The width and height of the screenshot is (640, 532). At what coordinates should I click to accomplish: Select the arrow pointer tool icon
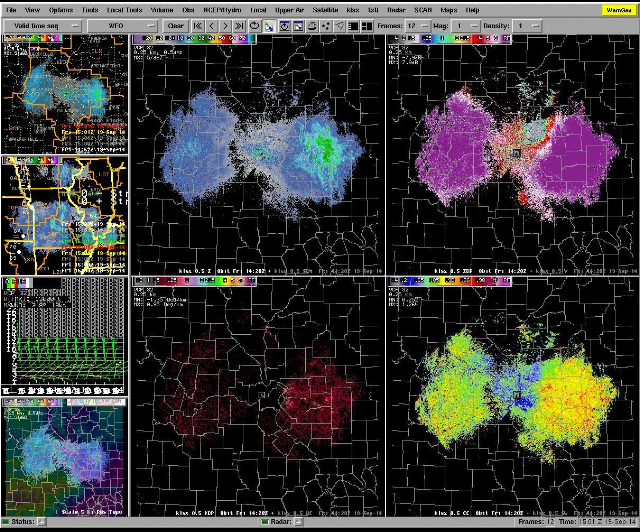pos(270,25)
